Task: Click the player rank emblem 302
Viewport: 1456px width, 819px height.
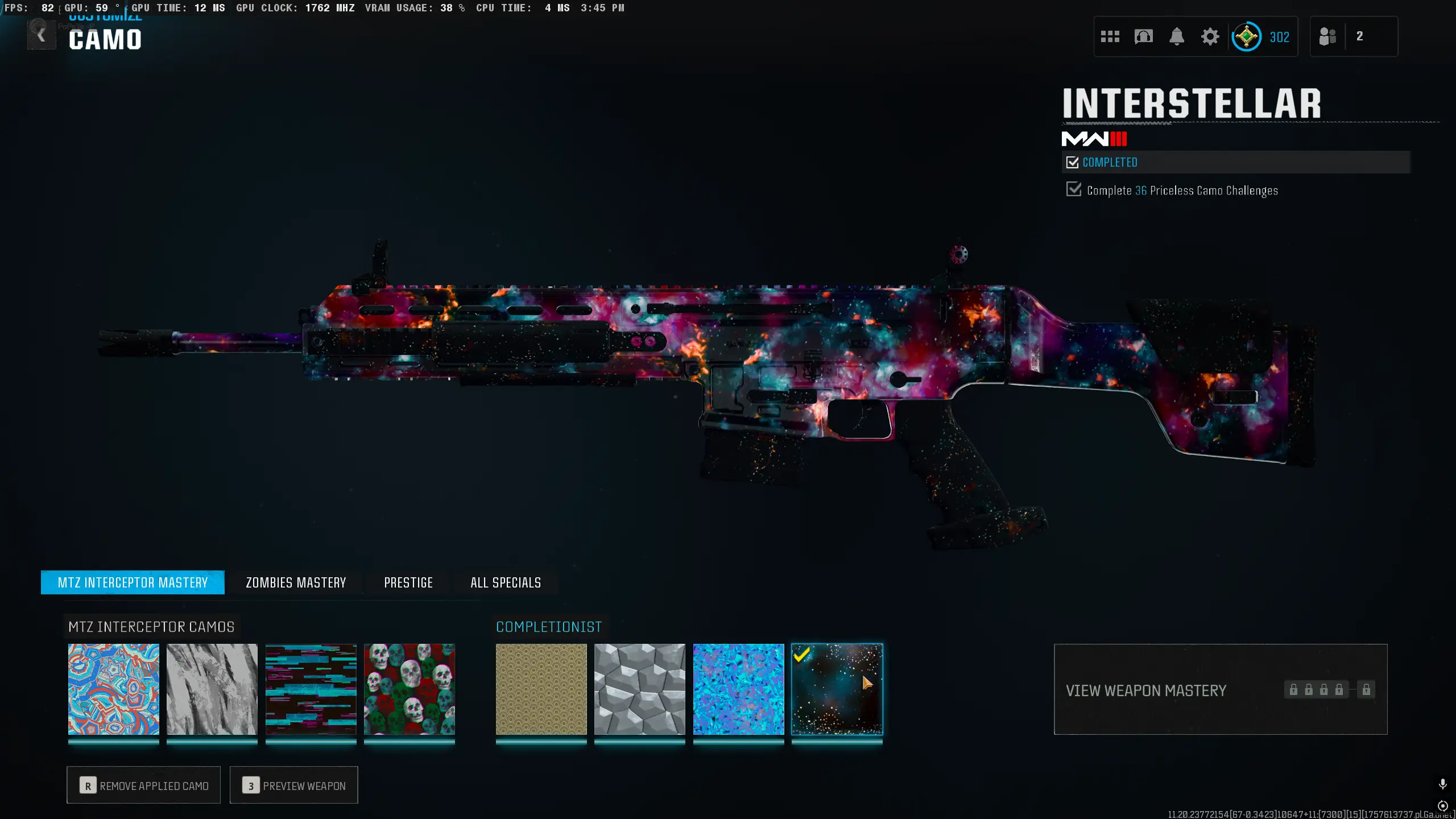Action: click(1247, 37)
